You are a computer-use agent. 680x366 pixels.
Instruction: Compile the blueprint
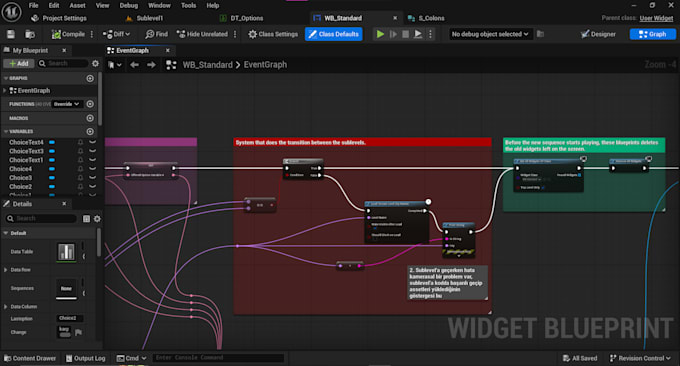[68, 34]
